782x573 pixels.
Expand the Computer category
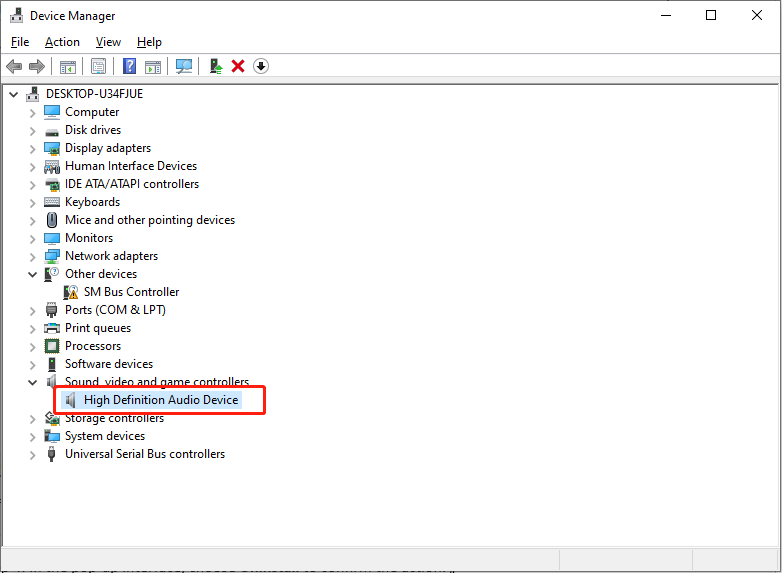click(x=32, y=113)
